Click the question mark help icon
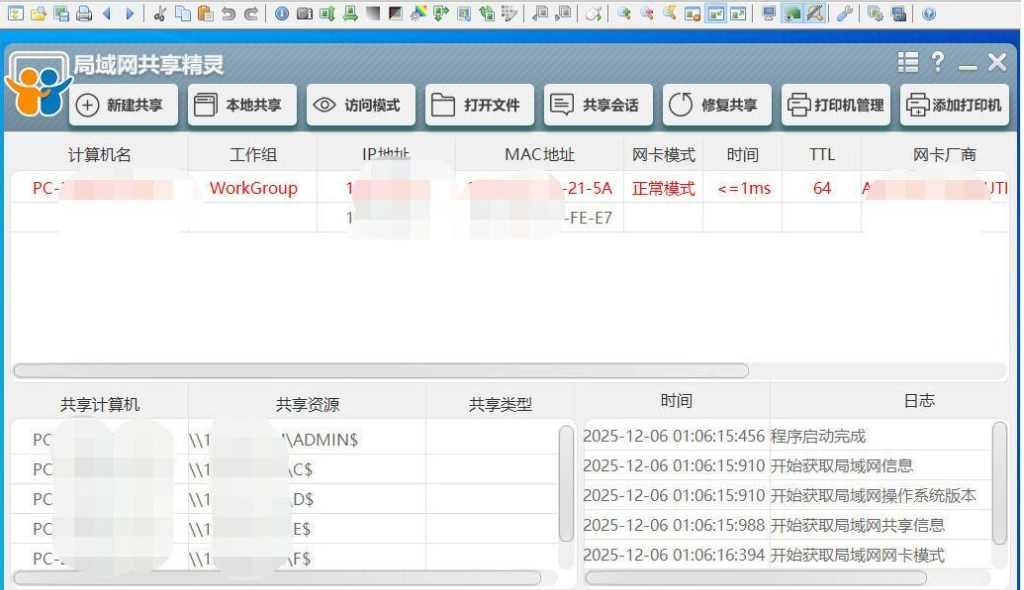Image resolution: width=1024 pixels, height=590 pixels. coord(937,63)
